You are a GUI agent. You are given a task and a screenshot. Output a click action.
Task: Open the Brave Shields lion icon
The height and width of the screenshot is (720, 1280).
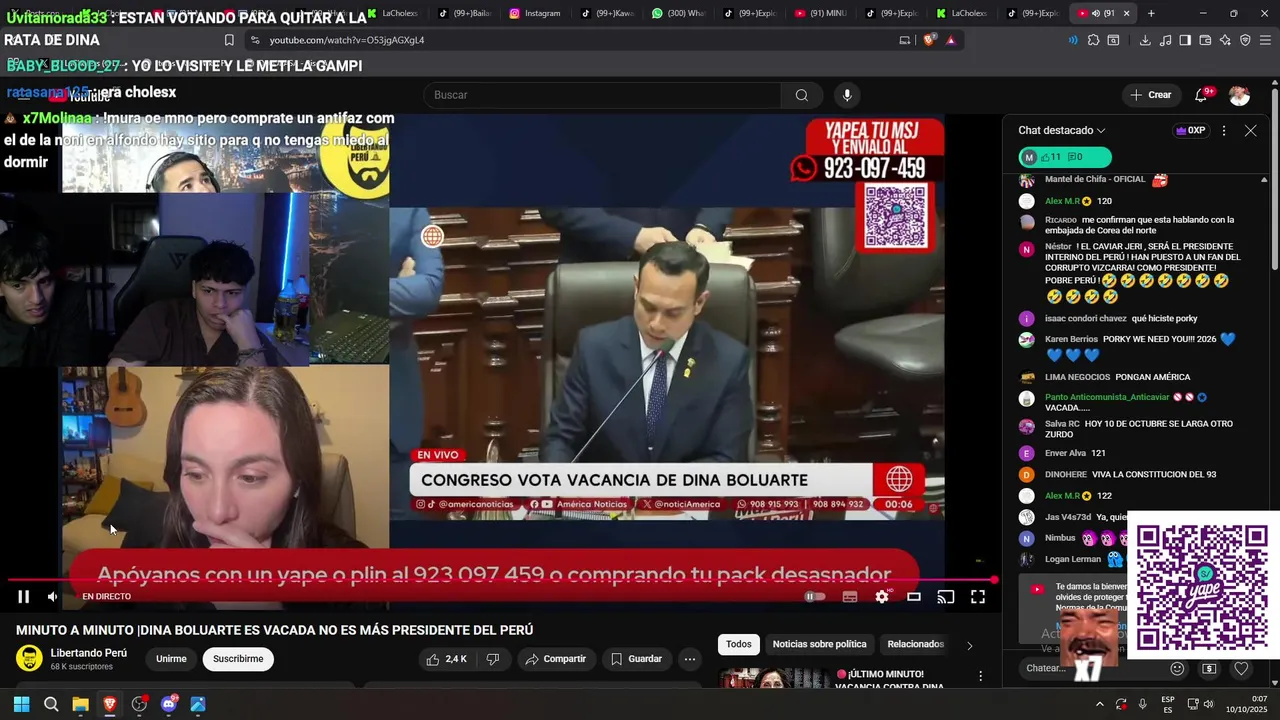point(929,40)
